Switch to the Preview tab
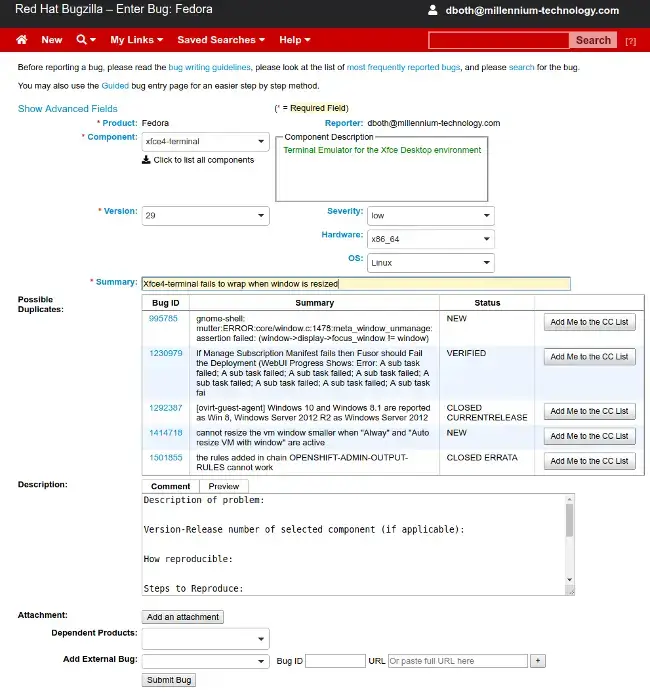Screen dimensions: 650x692 coord(224,486)
